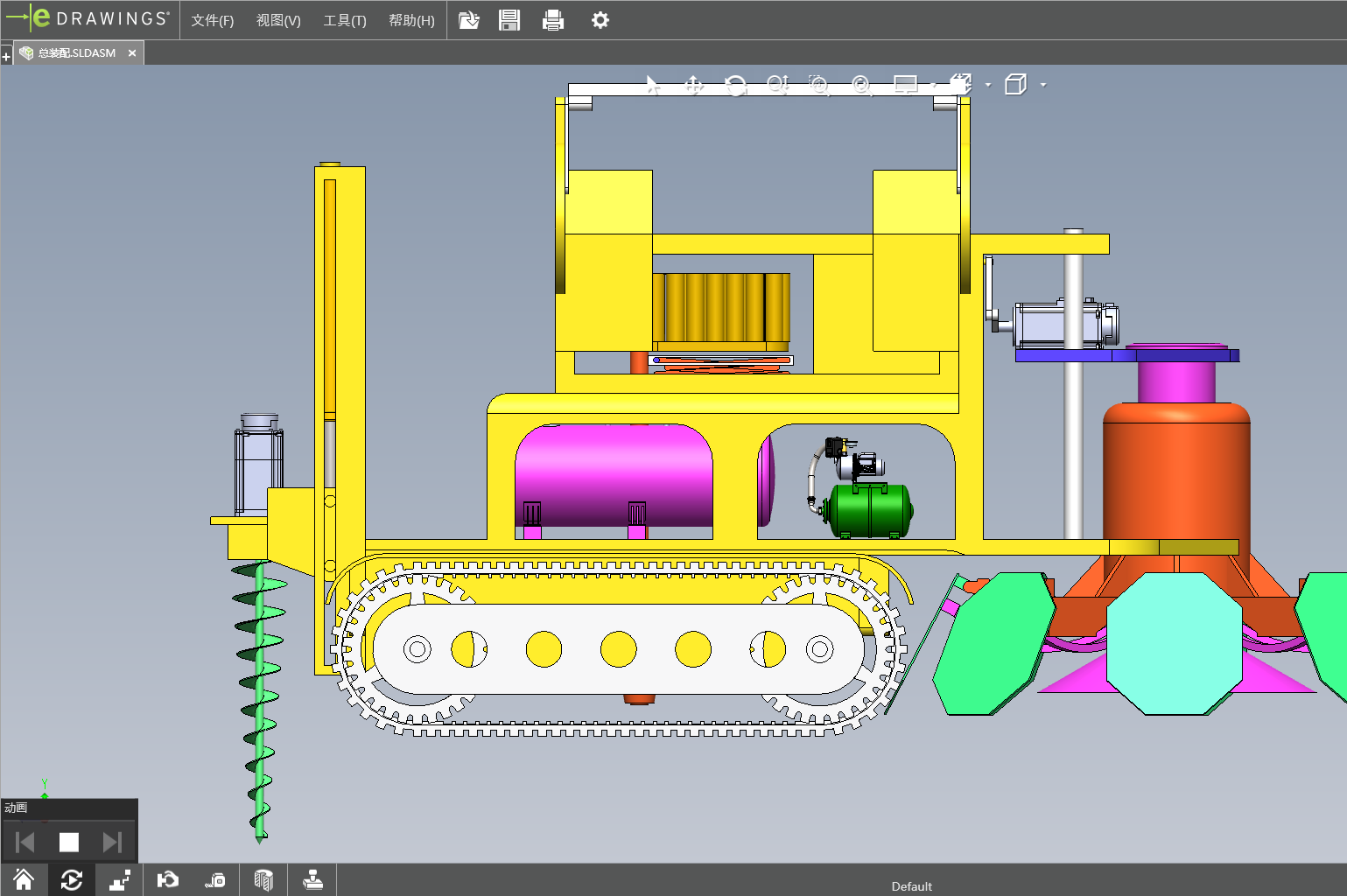Open the 工具(T) menu

tap(345, 20)
